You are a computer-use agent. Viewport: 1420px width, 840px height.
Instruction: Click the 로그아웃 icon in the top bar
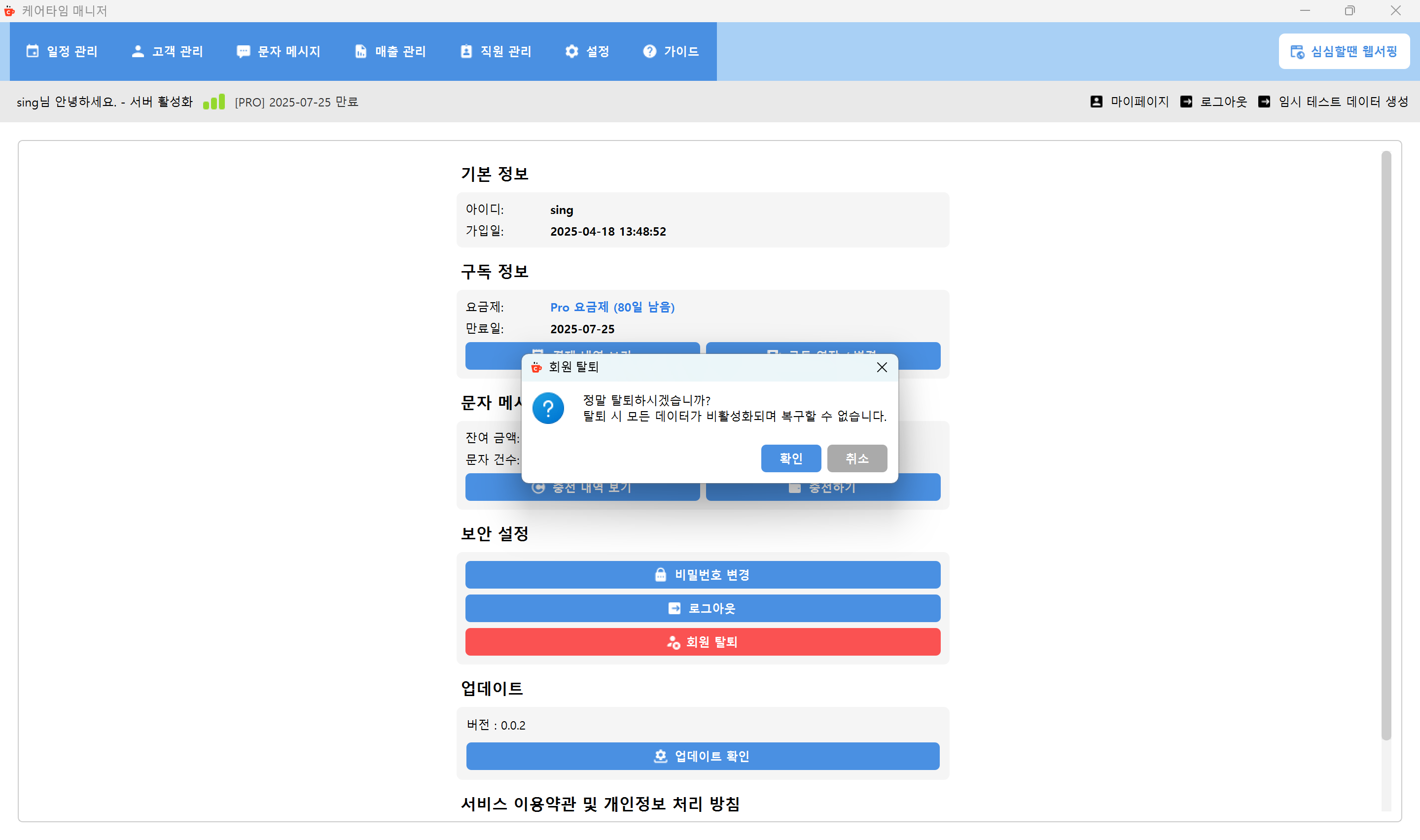[x=1187, y=102]
